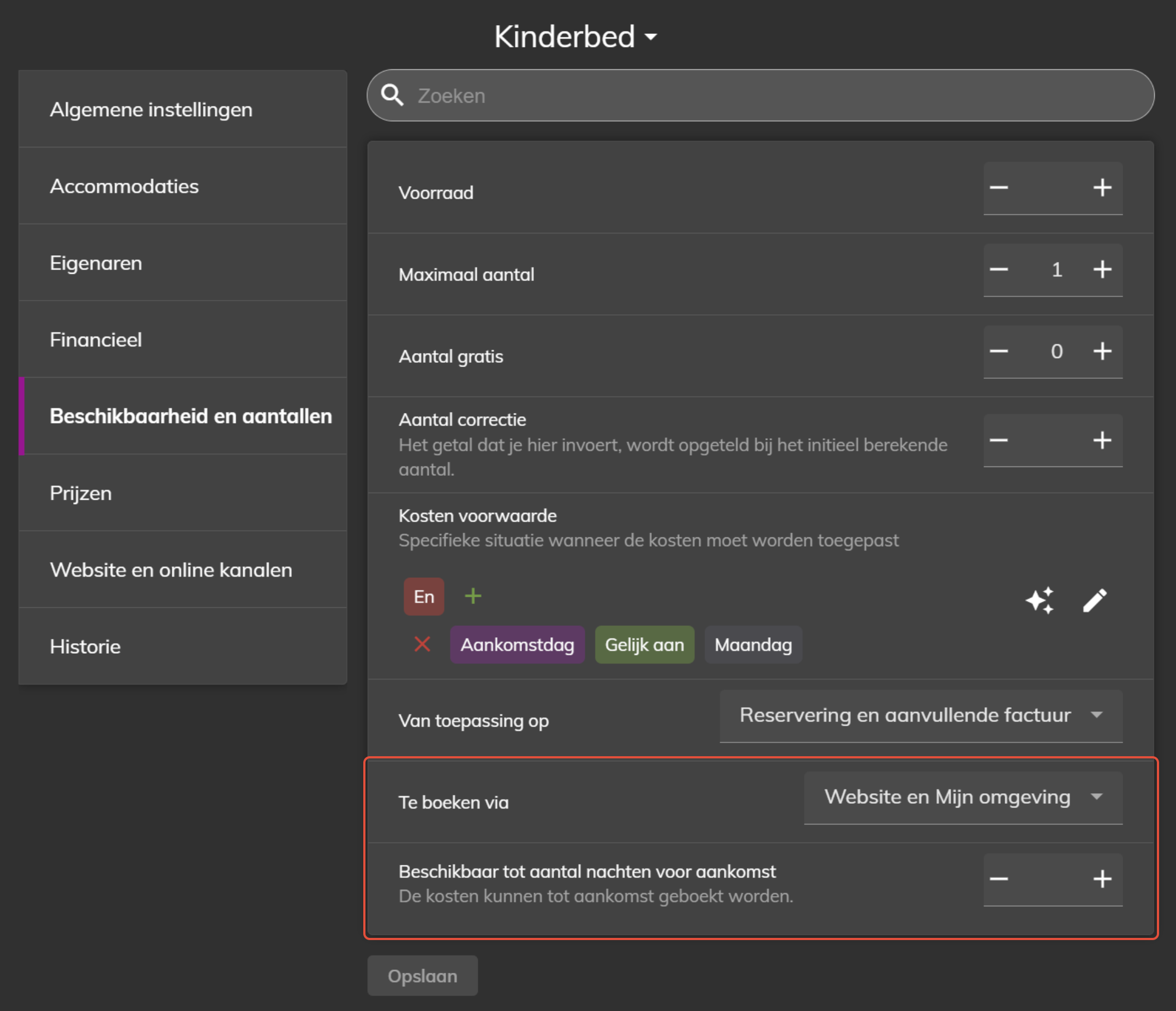
Task: Toggle the En logical operator chip
Action: 423,596
